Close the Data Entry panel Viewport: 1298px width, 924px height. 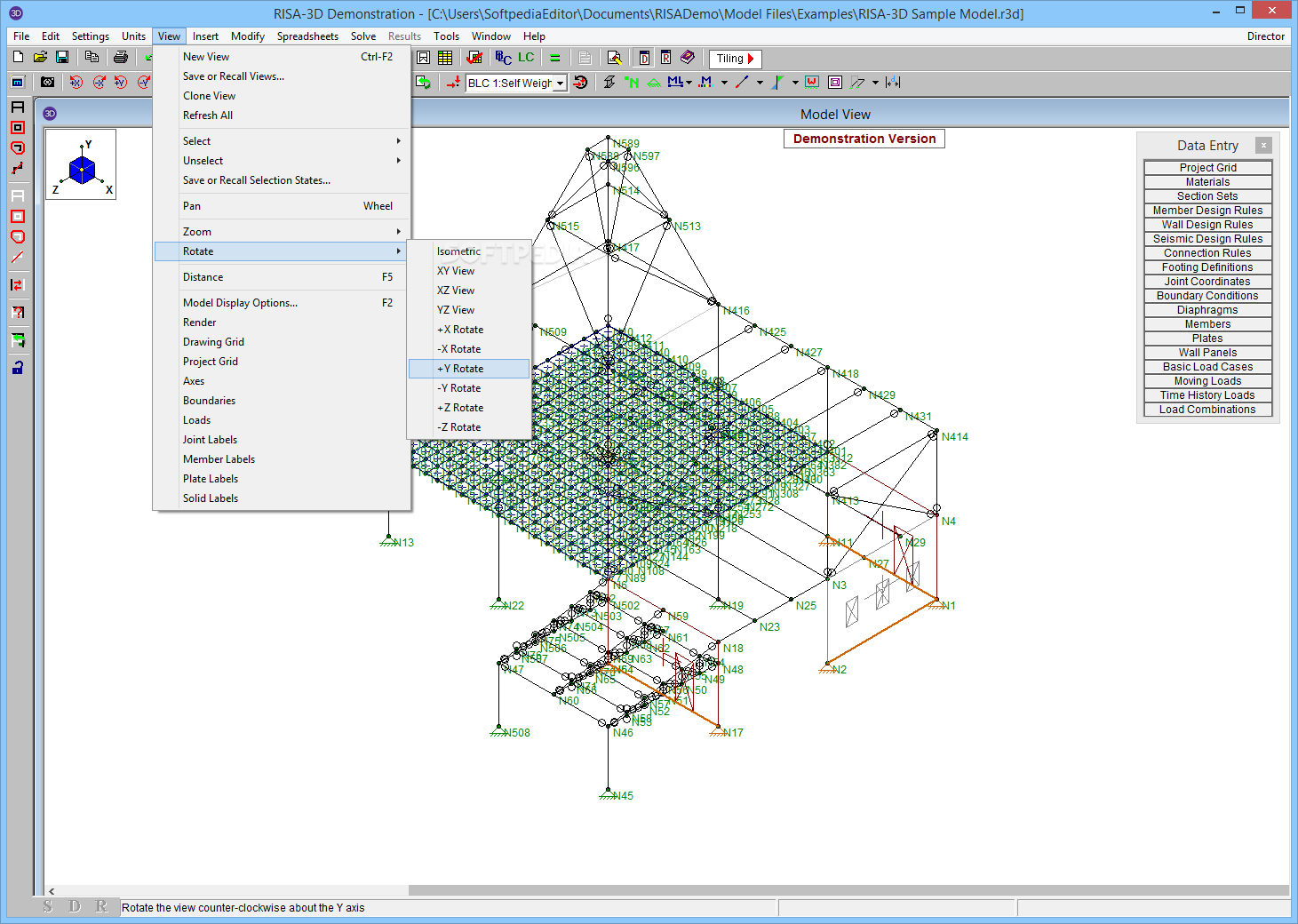1263,145
